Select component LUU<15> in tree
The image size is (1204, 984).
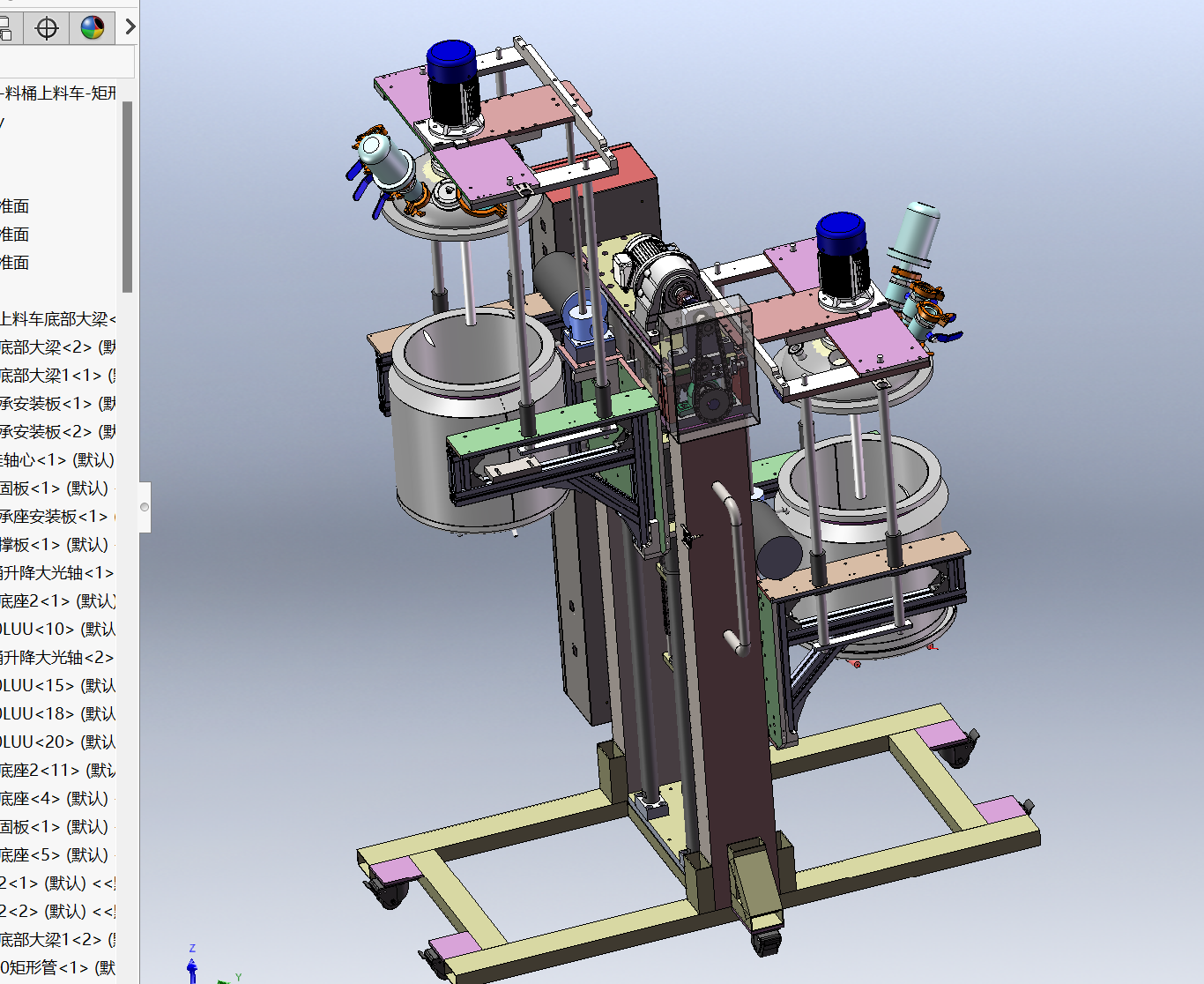pyautogui.click(x=58, y=685)
